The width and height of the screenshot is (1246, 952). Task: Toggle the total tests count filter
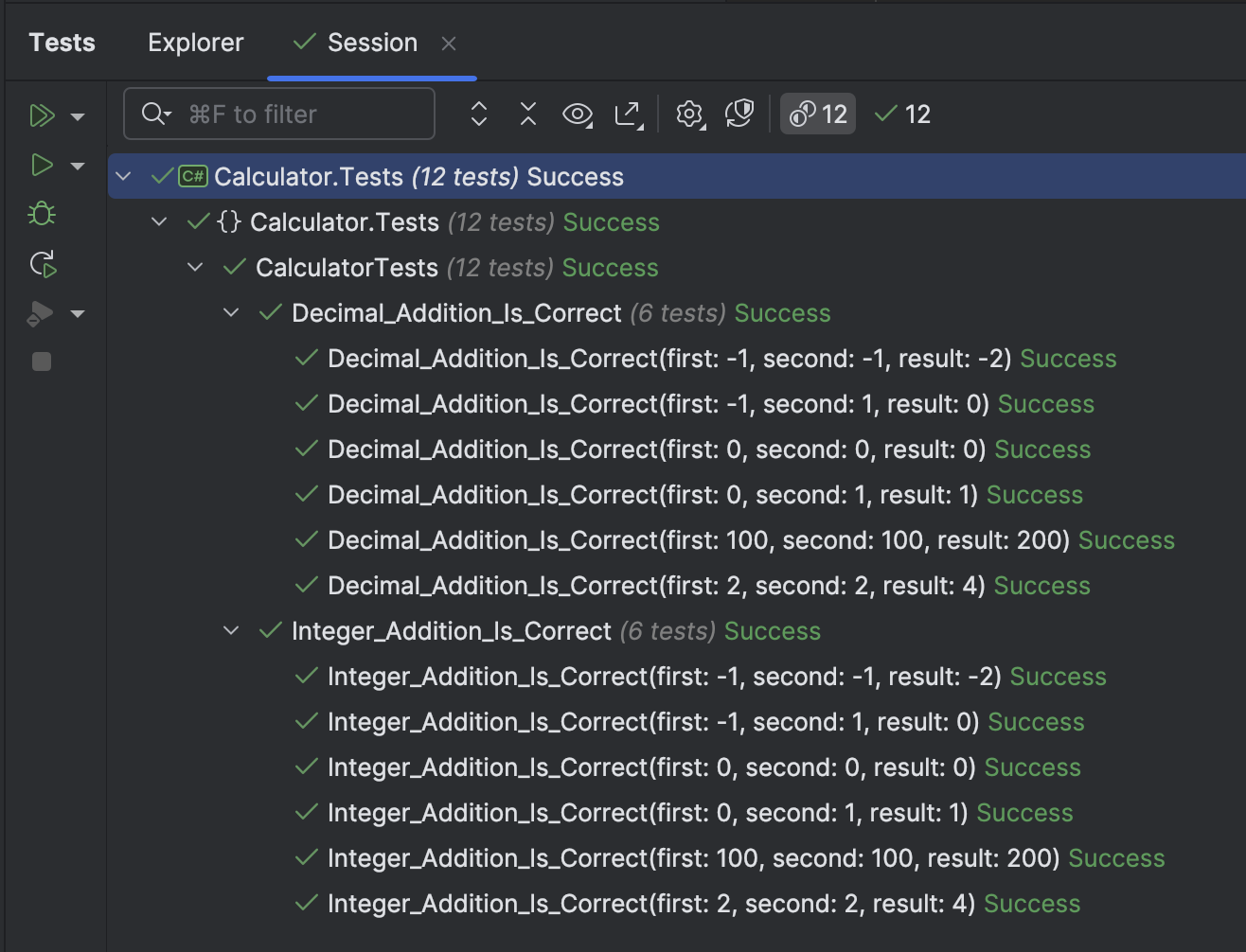point(816,114)
